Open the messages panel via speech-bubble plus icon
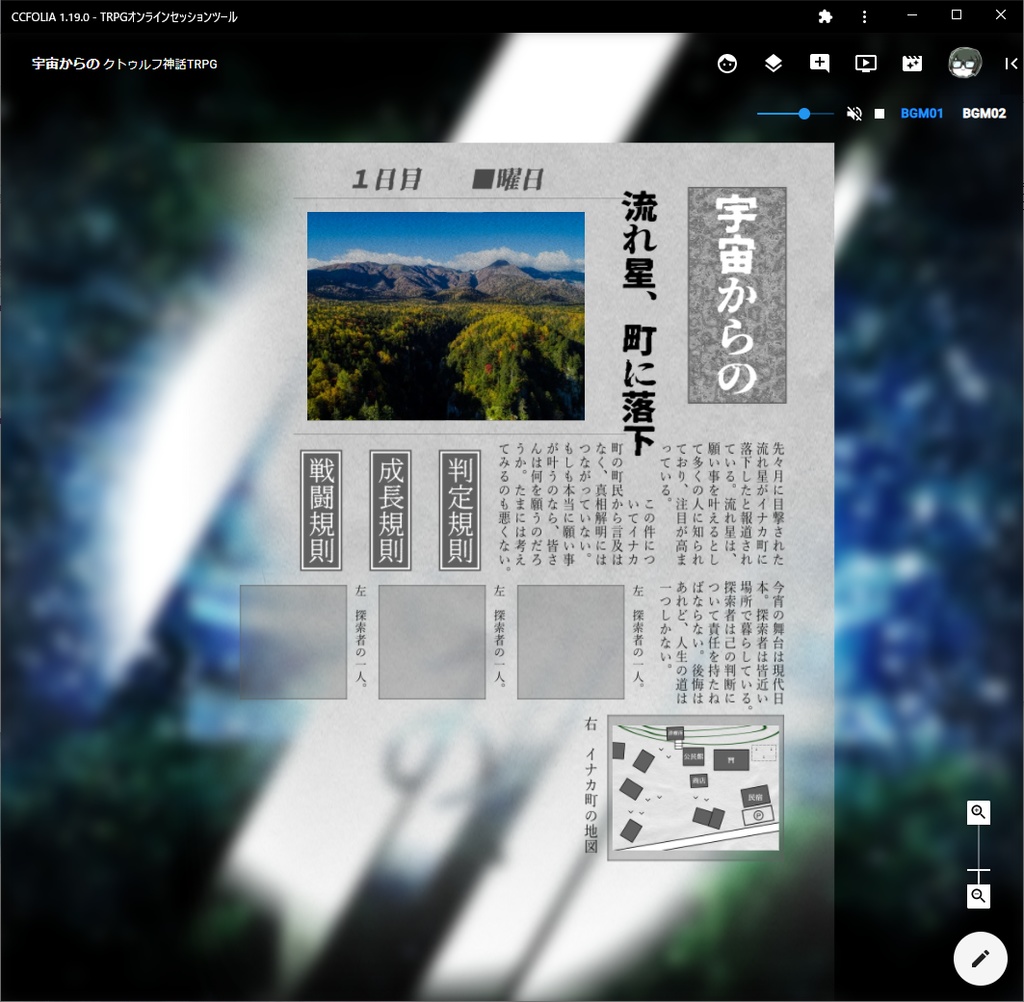Screen dimensions: 1024x1002 pos(819,63)
